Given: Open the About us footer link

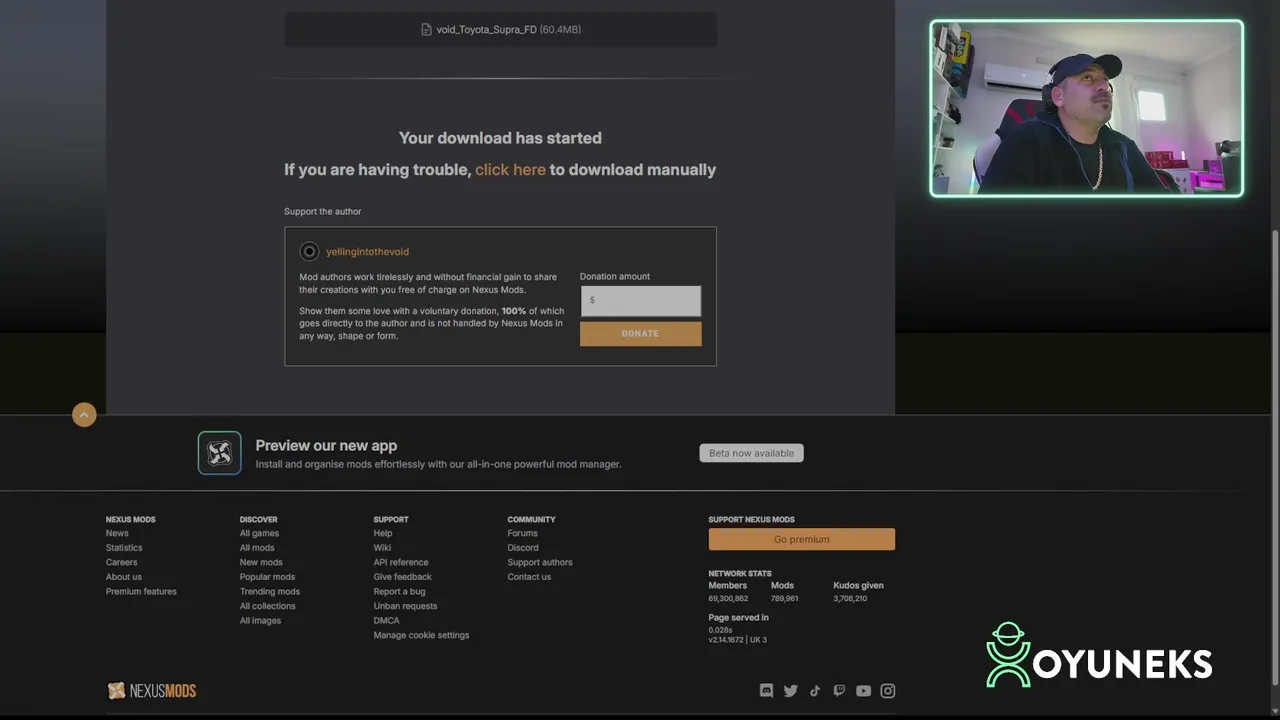Looking at the screenshot, I should tap(124, 577).
